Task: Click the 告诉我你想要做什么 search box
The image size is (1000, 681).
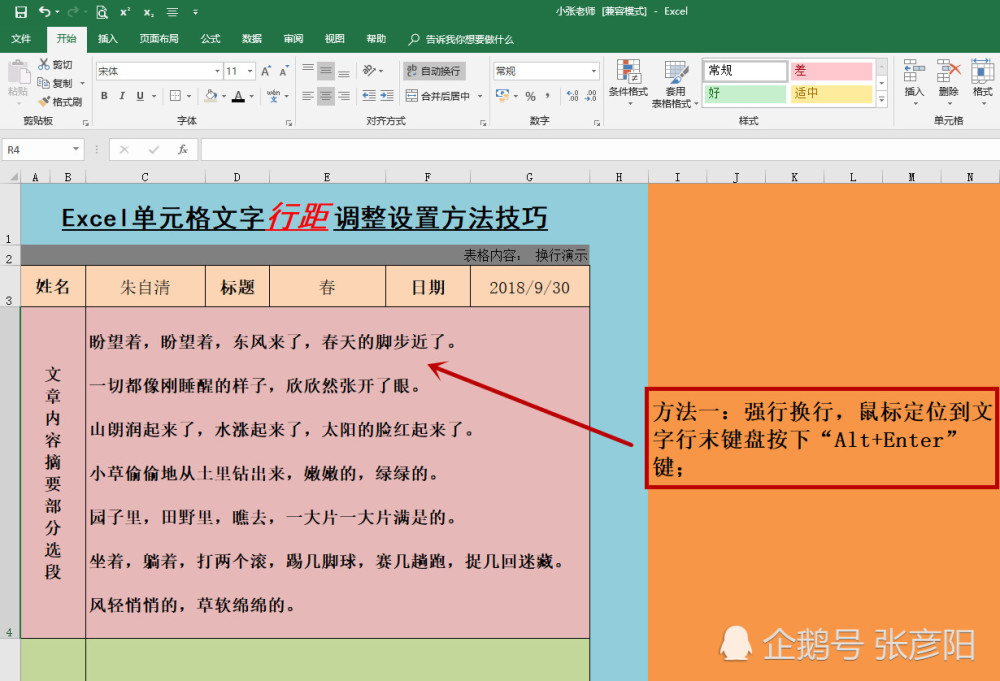Action: [461, 40]
